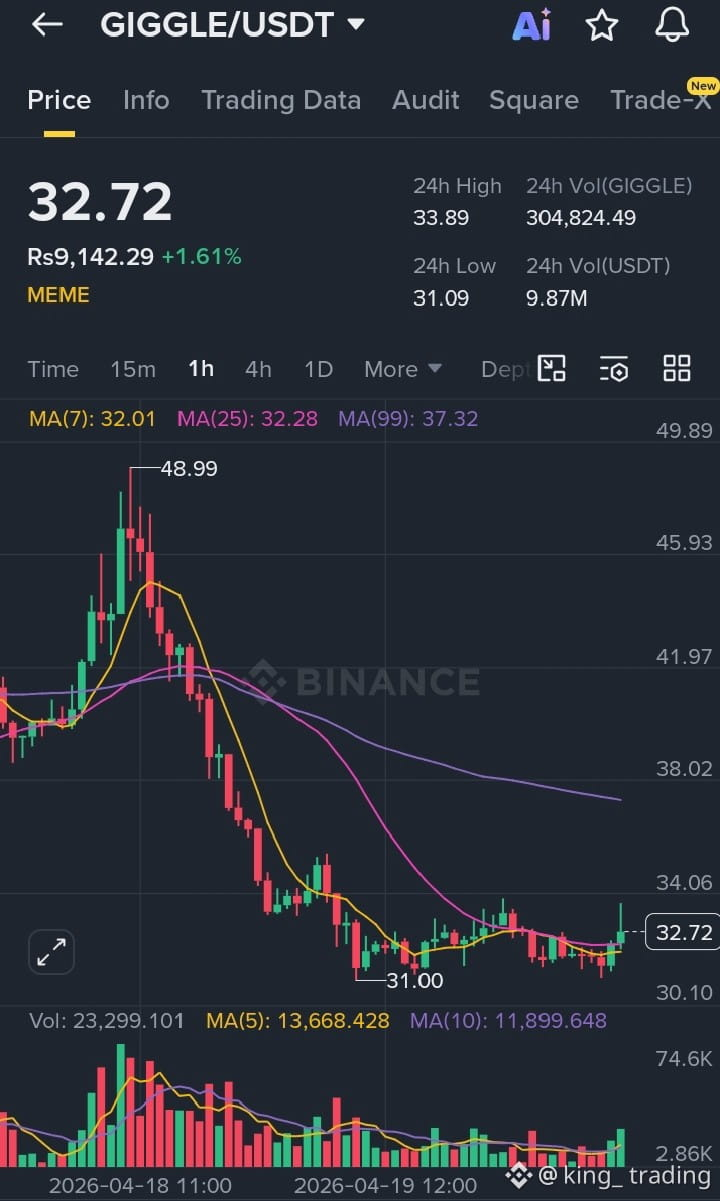Screen dimensions: 720x1201
Task: Open the Audit tab
Action: tap(426, 100)
